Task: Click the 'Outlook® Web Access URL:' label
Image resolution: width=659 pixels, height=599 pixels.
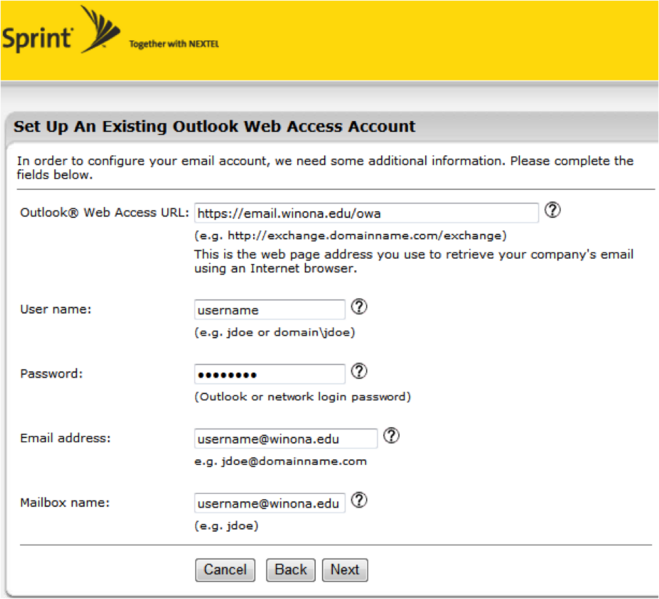Action: [x=104, y=213]
